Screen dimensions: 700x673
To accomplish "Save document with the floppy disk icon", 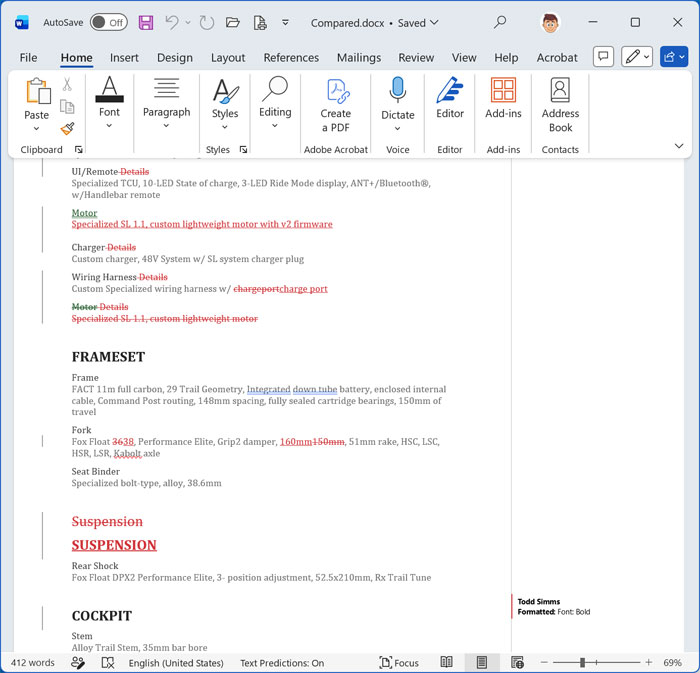I will click(146, 22).
